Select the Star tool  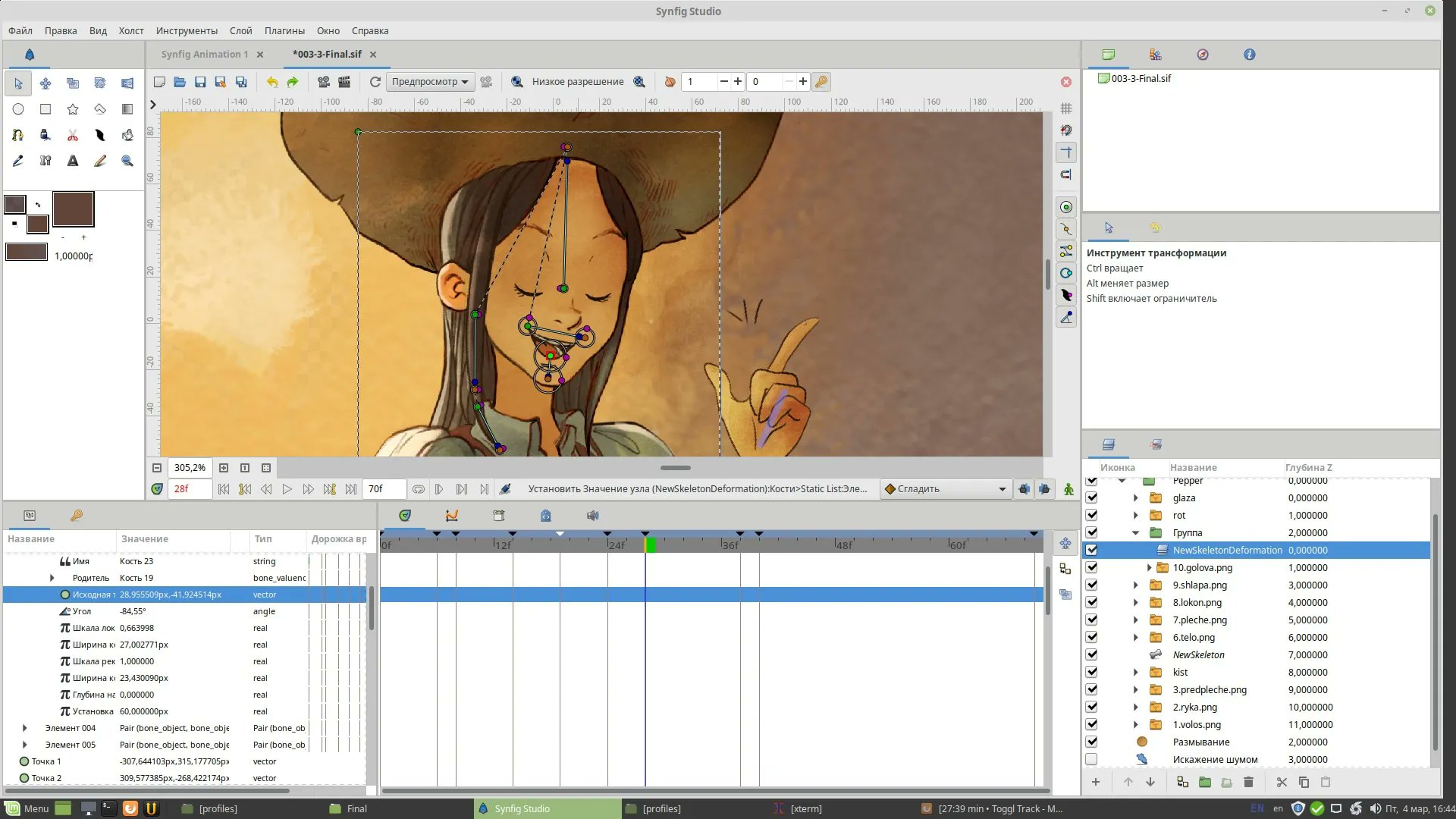(x=73, y=109)
